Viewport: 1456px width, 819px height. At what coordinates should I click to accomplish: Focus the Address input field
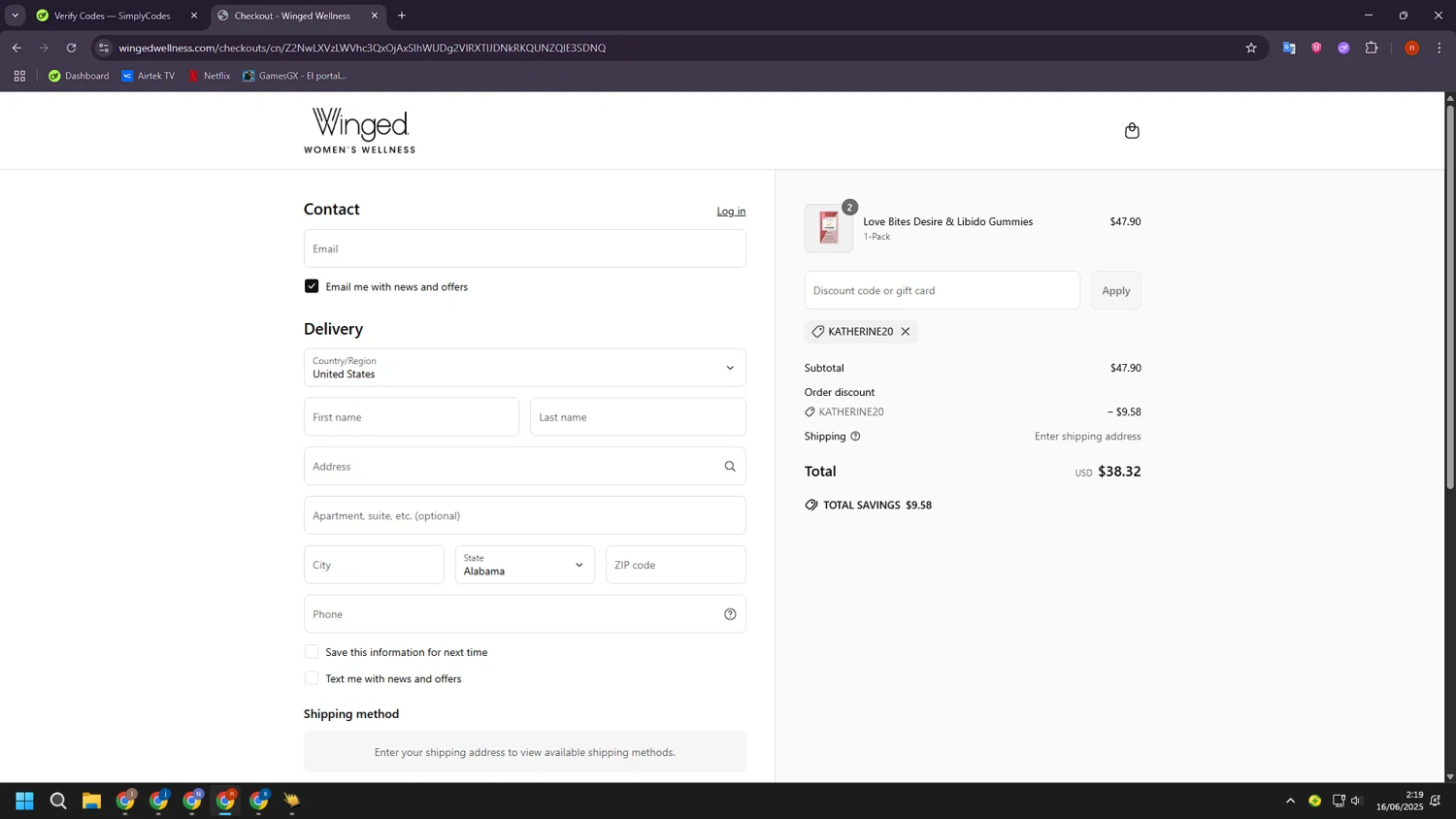pyautogui.click(x=524, y=467)
